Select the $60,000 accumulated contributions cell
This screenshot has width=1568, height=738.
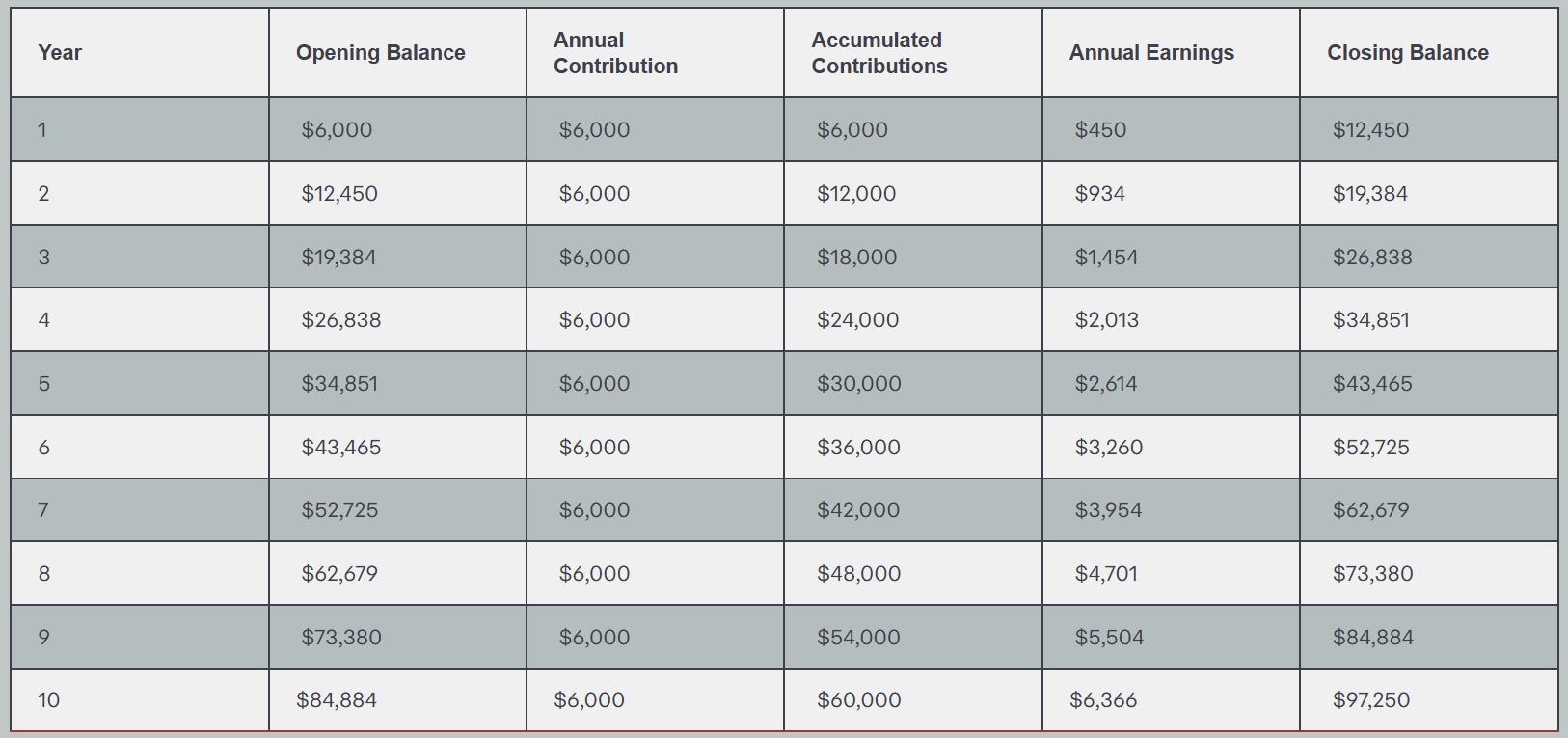[858, 700]
